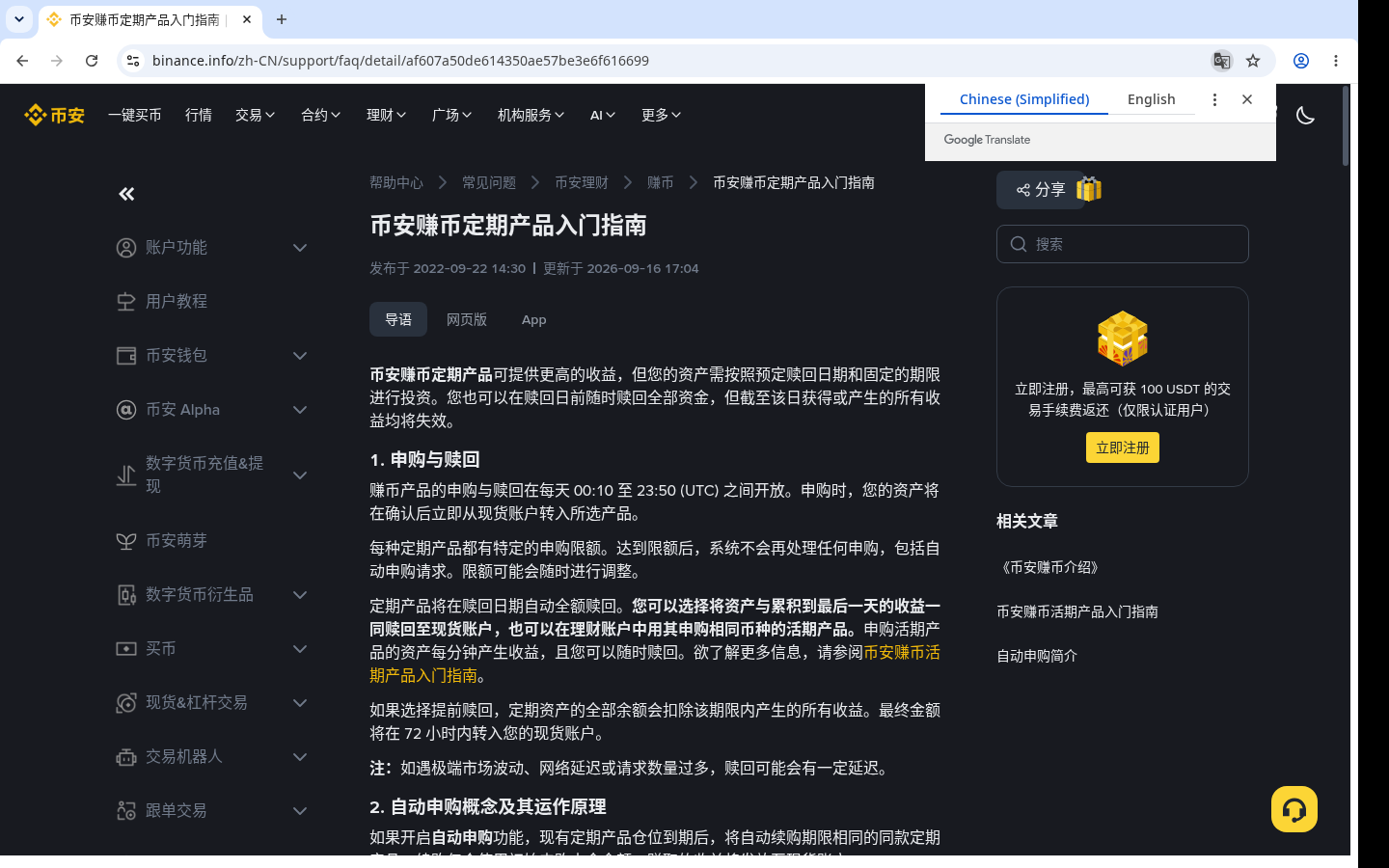Expand 数字货币充值&提现 sidebar section
The image size is (1389, 868).
coord(300,475)
